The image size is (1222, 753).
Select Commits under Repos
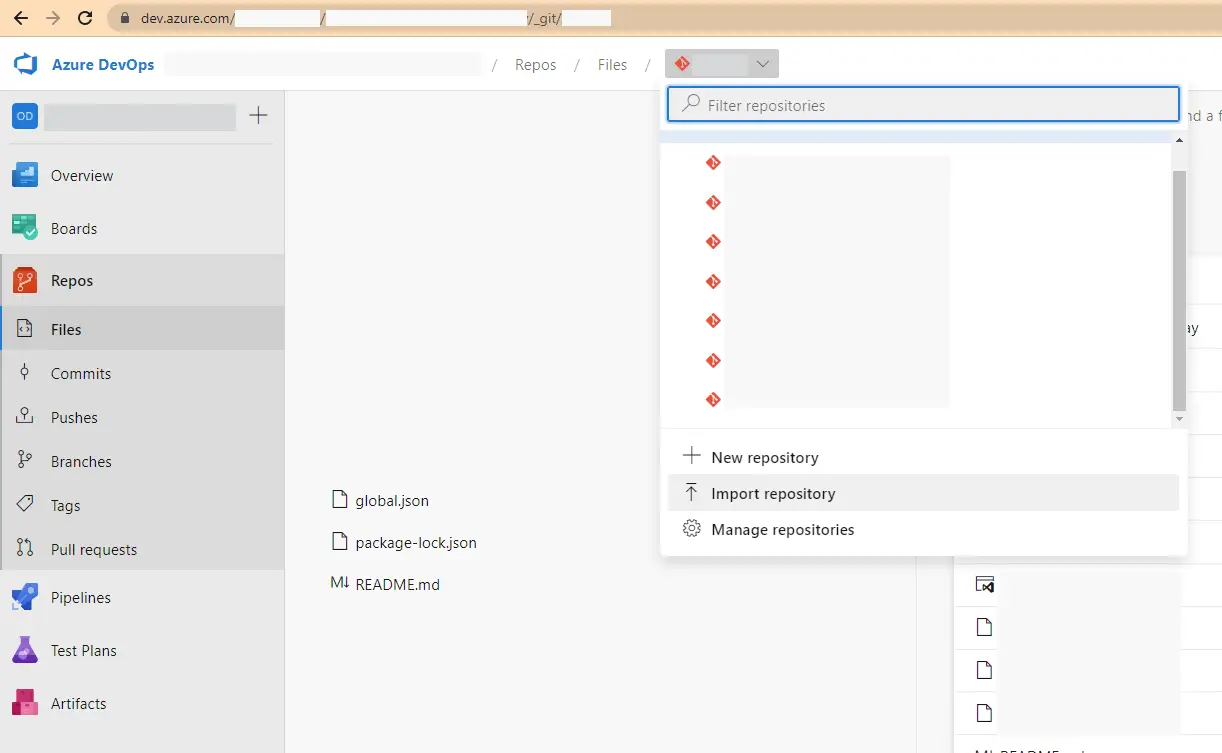point(80,374)
